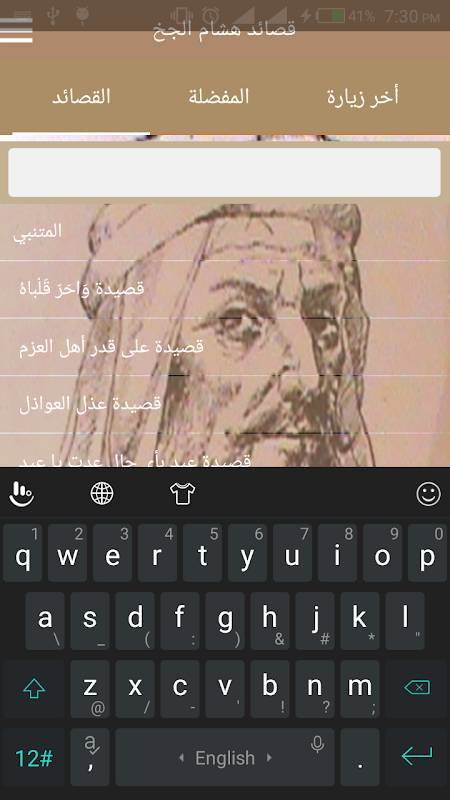Open poem قصيدة على قدر أهل العزم

(225, 347)
